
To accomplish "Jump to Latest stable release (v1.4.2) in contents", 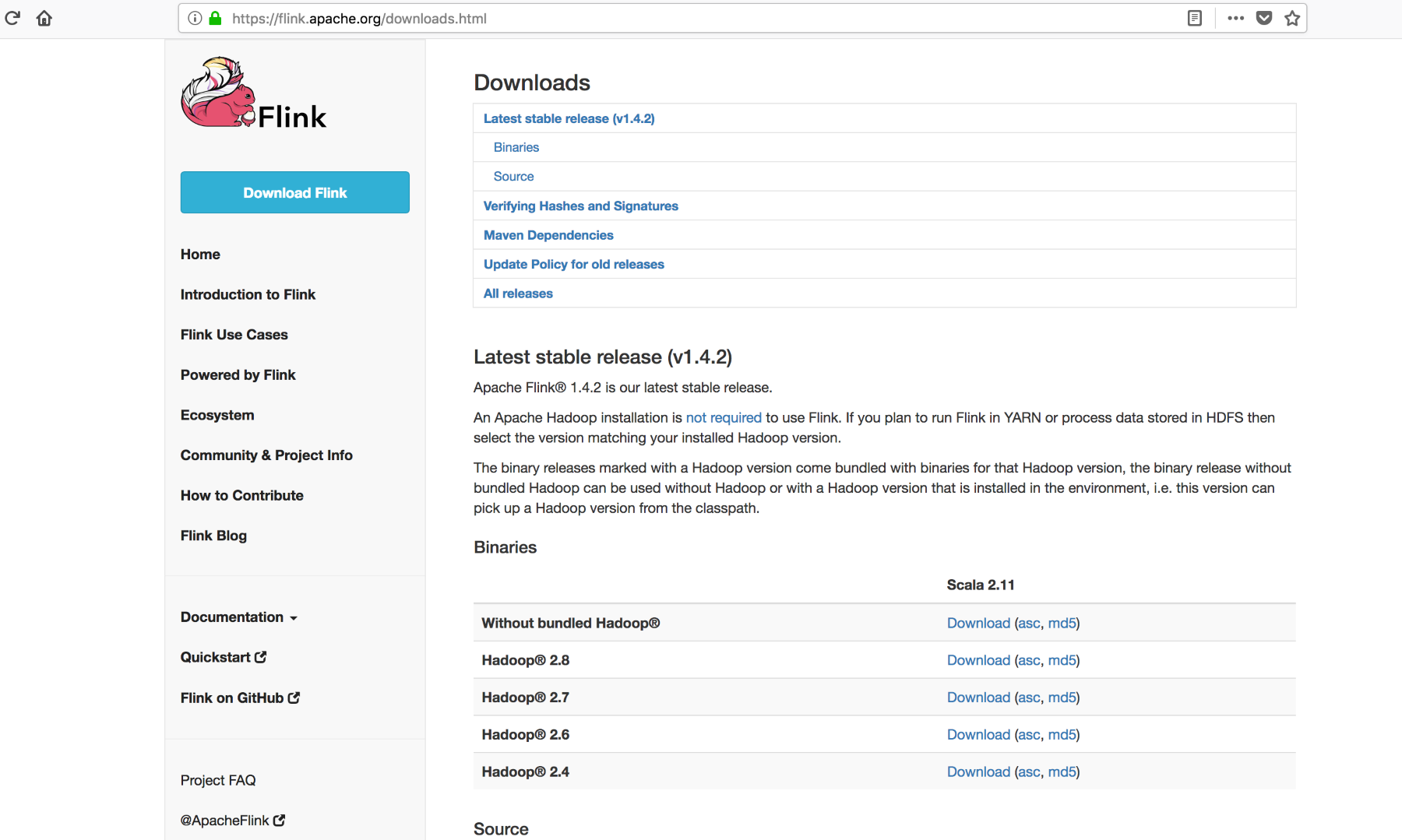I will coord(569,118).
